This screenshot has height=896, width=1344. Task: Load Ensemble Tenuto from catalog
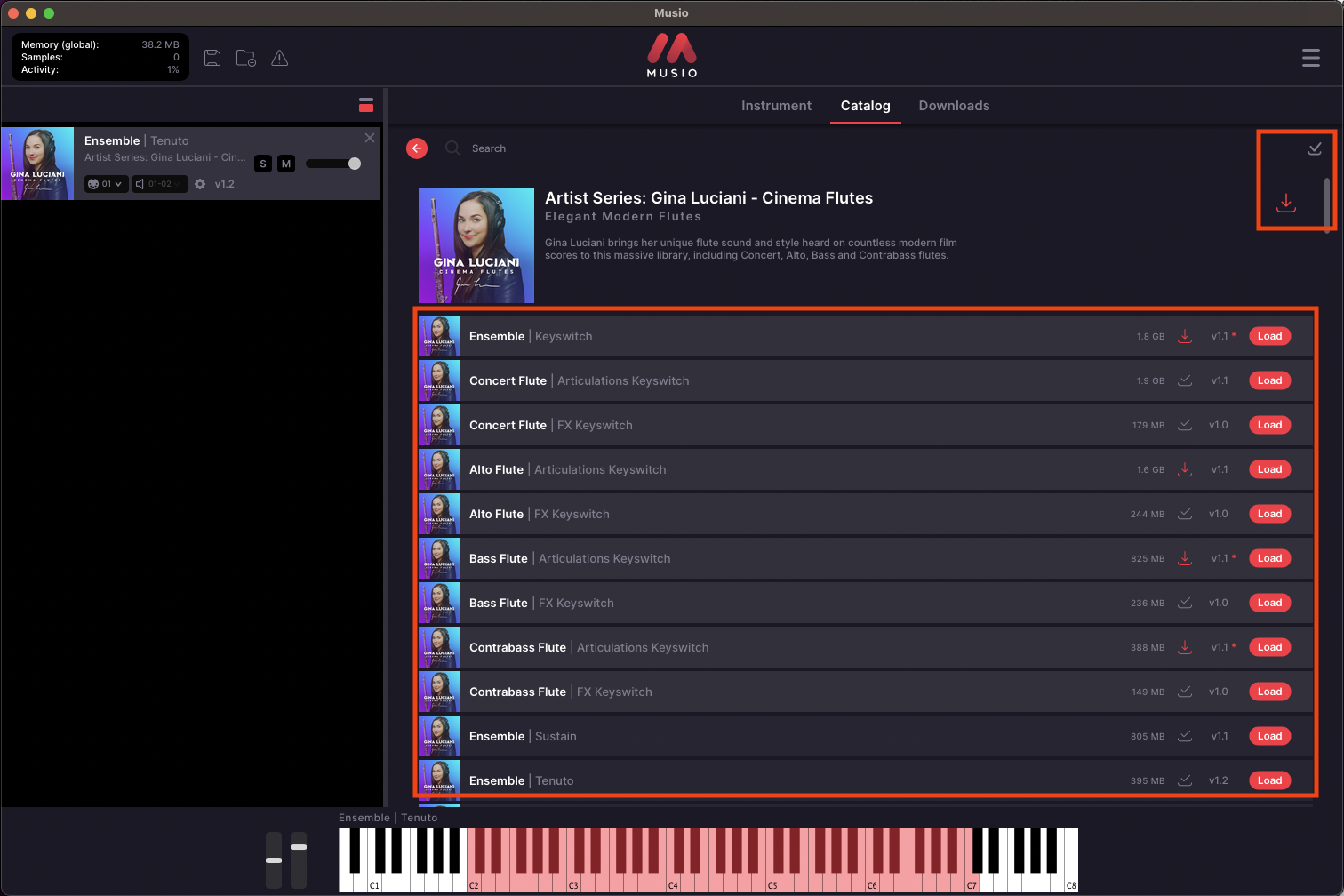(1269, 780)
